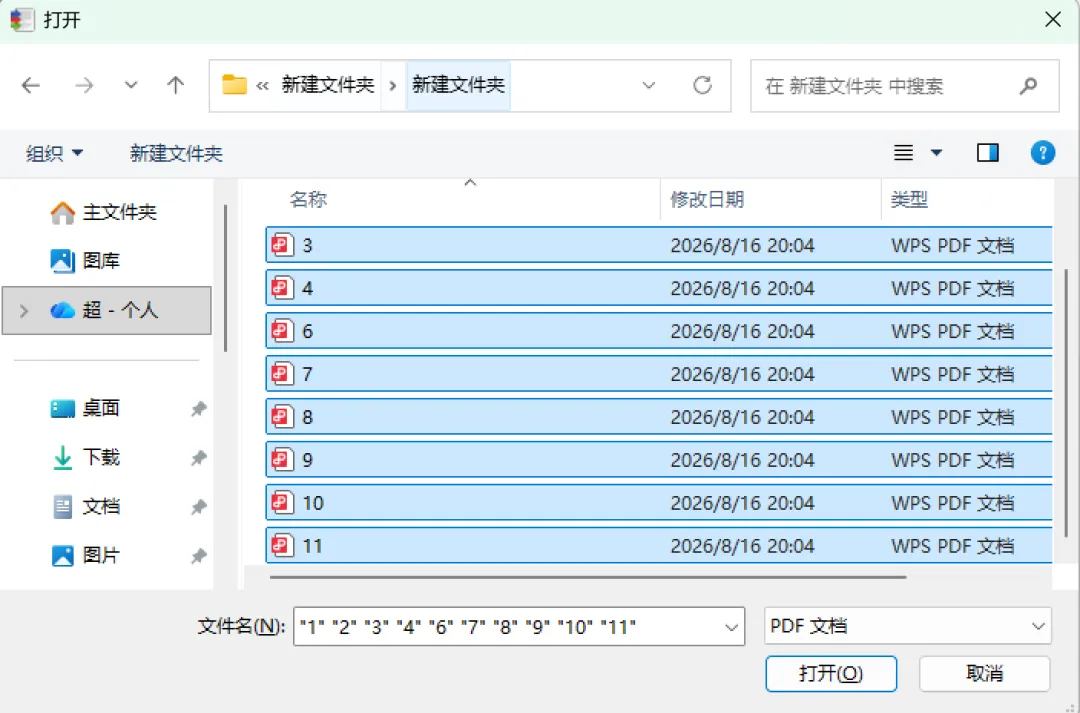Viewport: 1080px width, 713px height.
Task: Click the pin icon beside 下载
Action: 198,458
